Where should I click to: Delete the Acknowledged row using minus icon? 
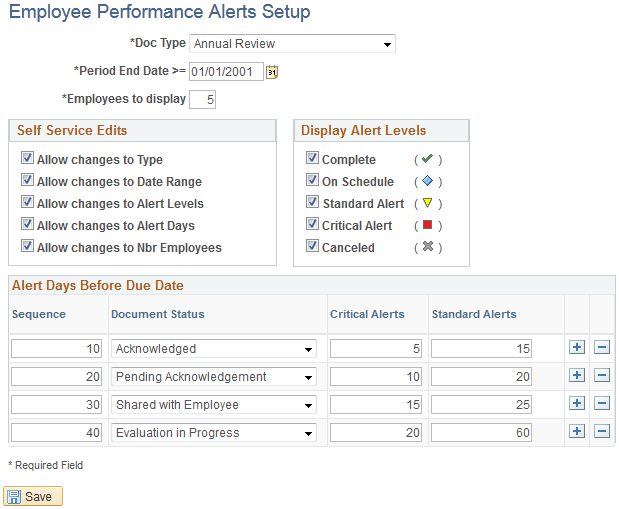601,348
